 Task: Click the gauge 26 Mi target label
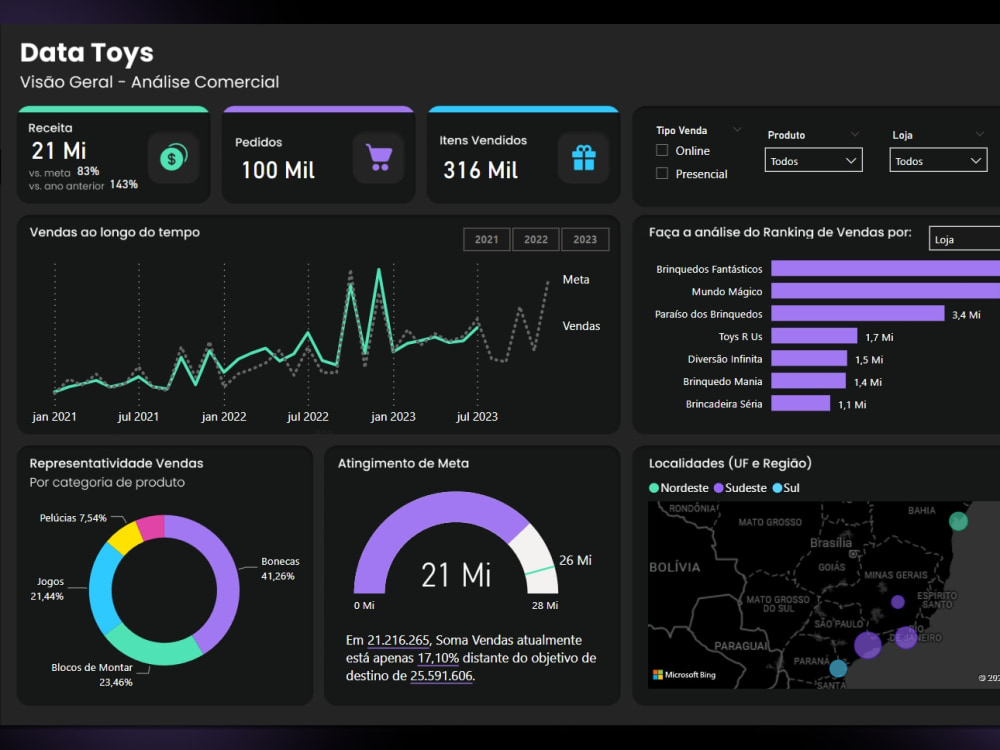point(575,560)
